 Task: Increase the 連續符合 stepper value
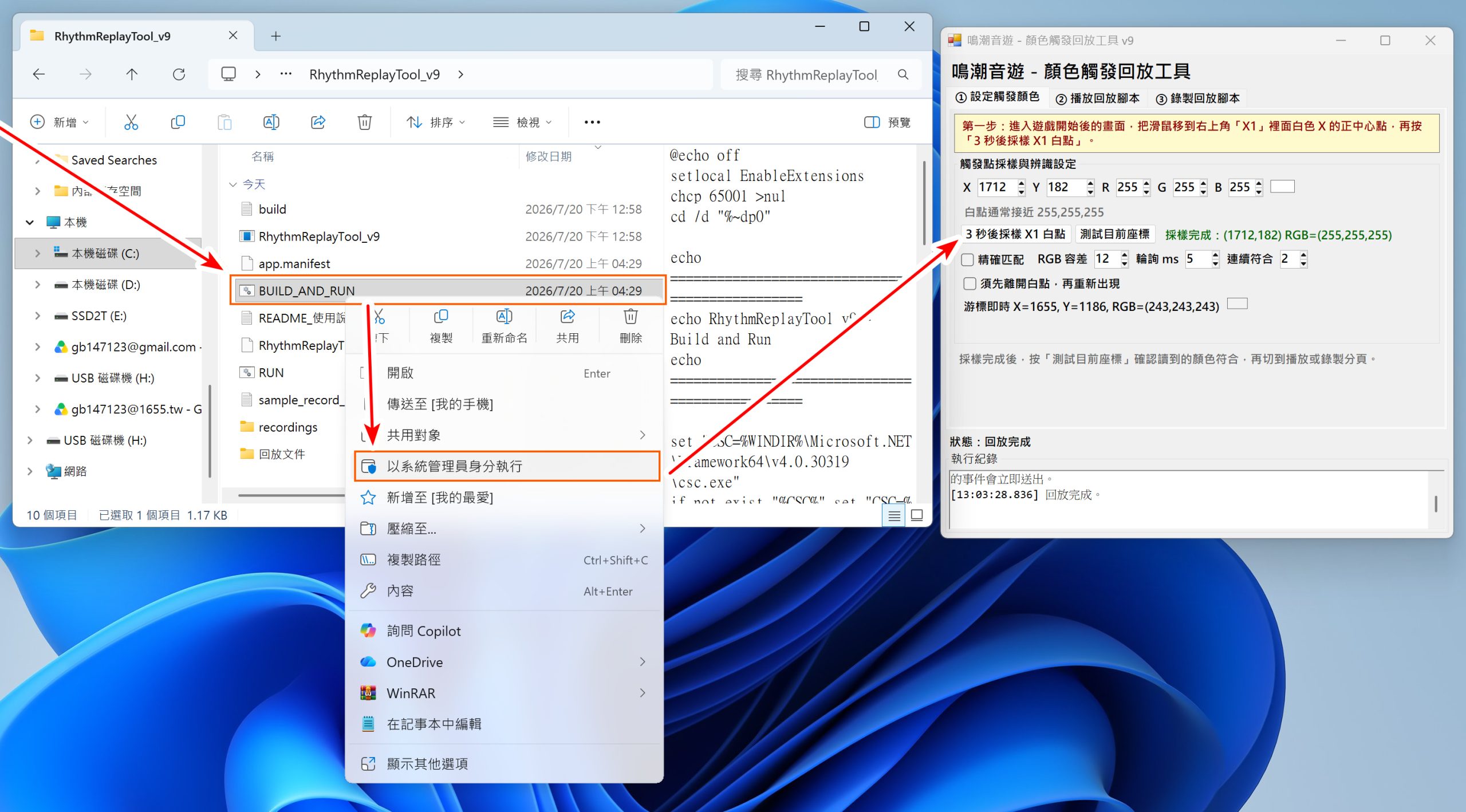tap(1304, 255)
